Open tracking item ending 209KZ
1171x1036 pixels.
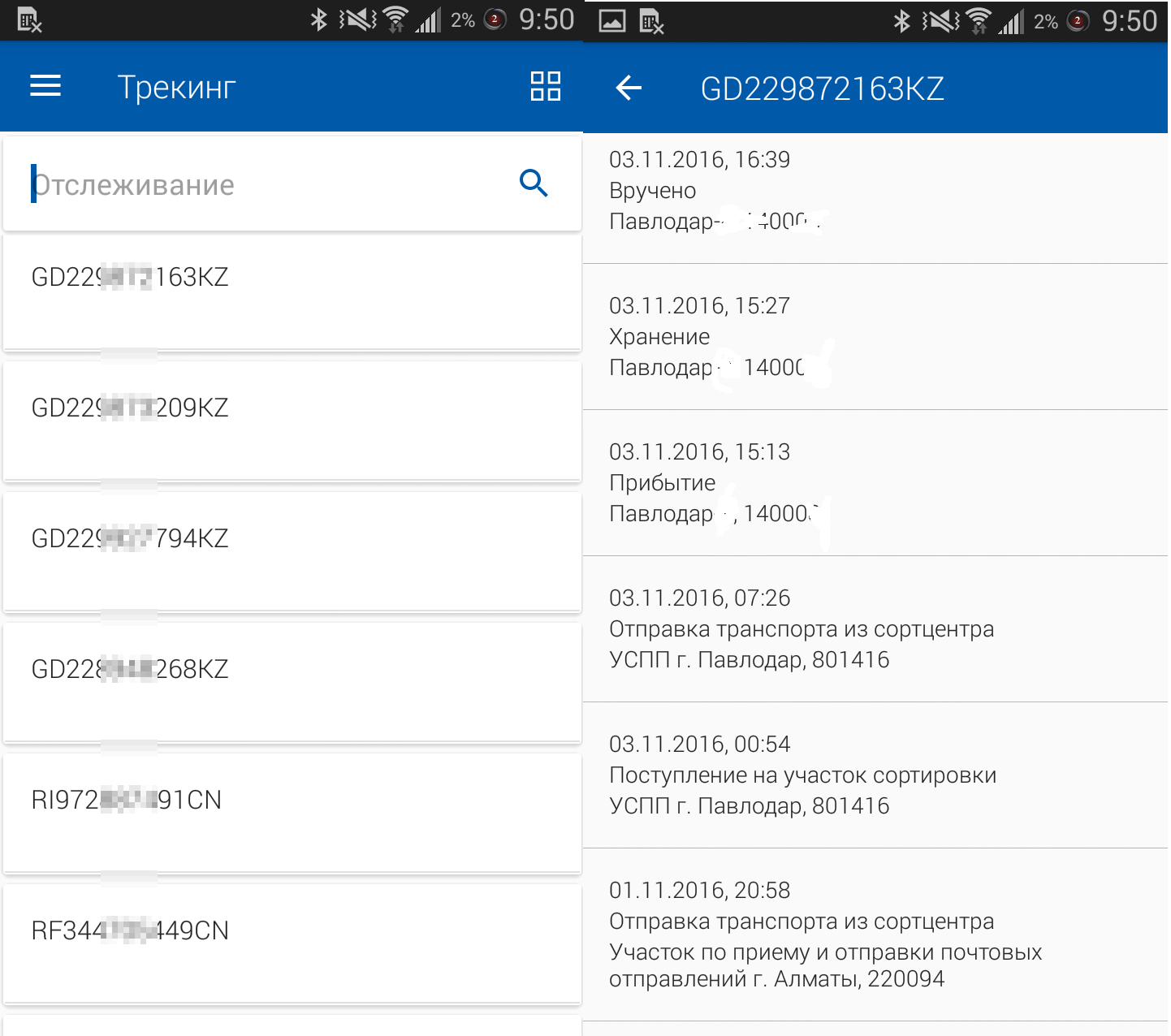click(292, 423)
